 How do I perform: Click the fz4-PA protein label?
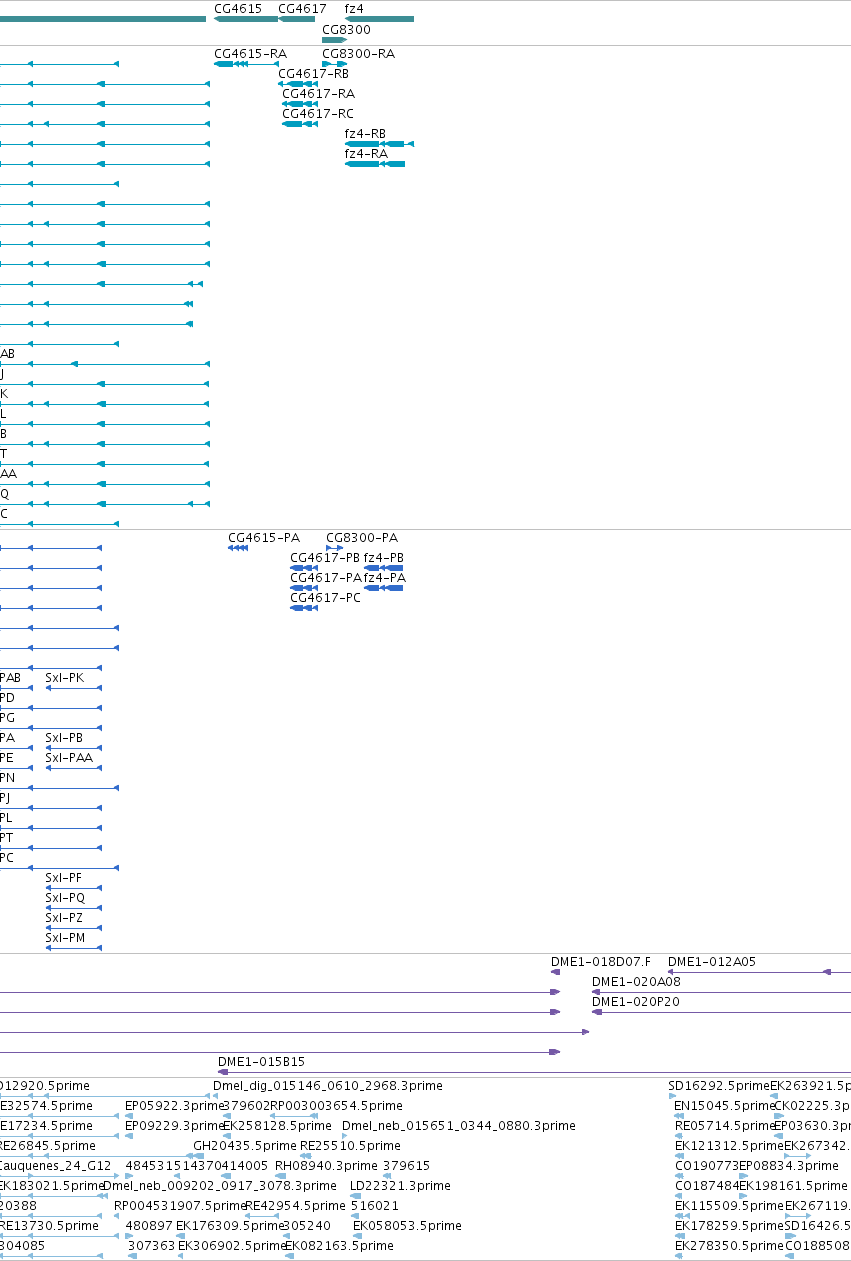[385, 578]
